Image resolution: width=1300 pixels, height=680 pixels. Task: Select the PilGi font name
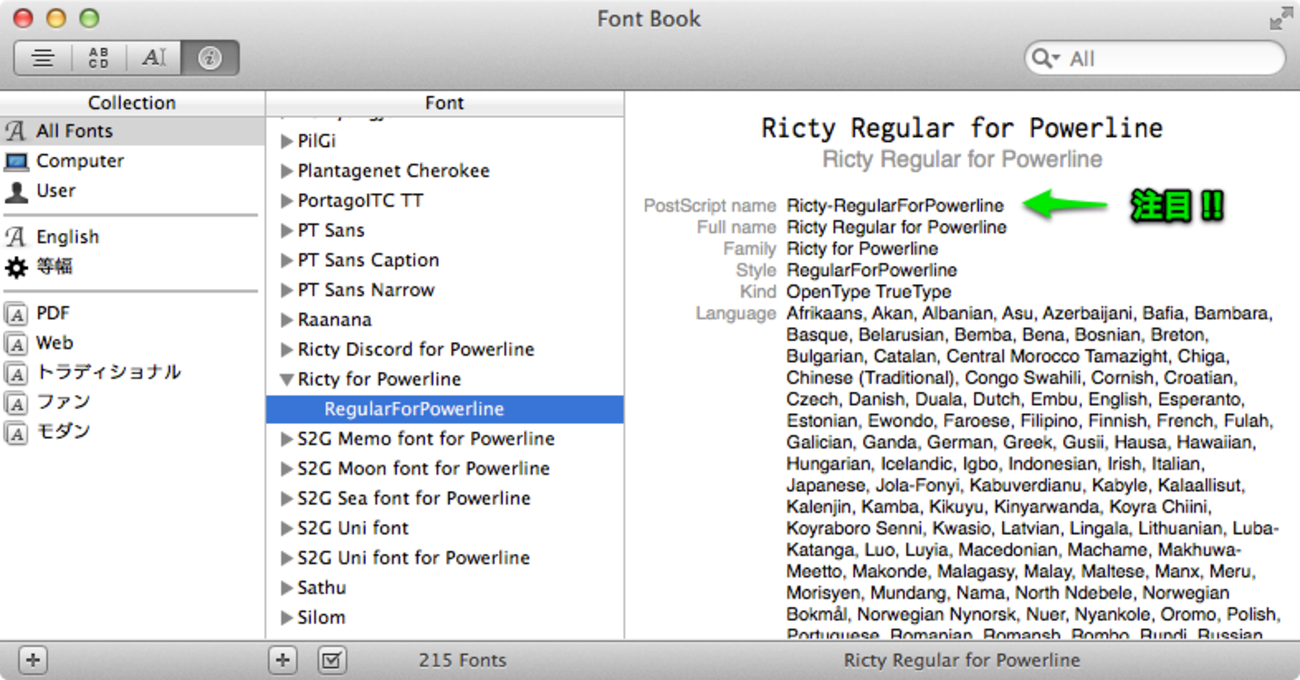click(316, 142)
